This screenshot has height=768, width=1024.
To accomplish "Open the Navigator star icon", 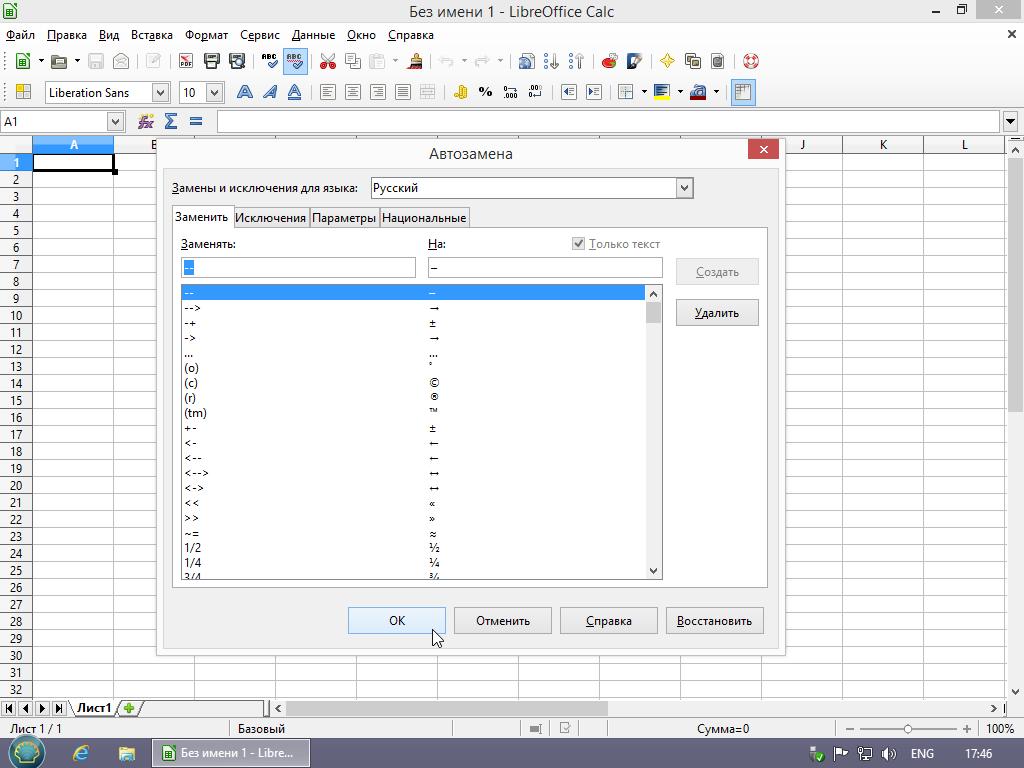I will coord(667,61).
